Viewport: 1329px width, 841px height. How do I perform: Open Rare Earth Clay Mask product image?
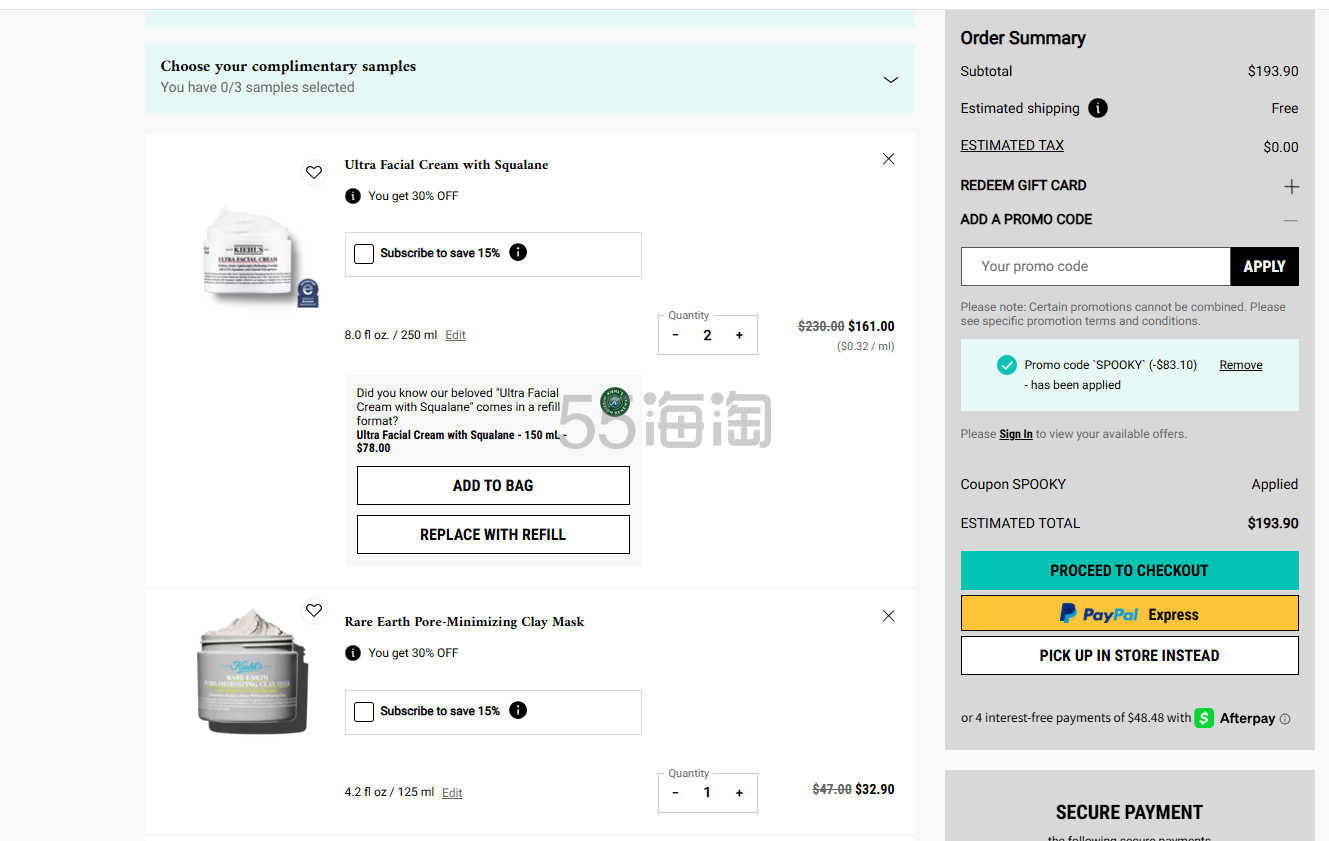pos(253,671)
